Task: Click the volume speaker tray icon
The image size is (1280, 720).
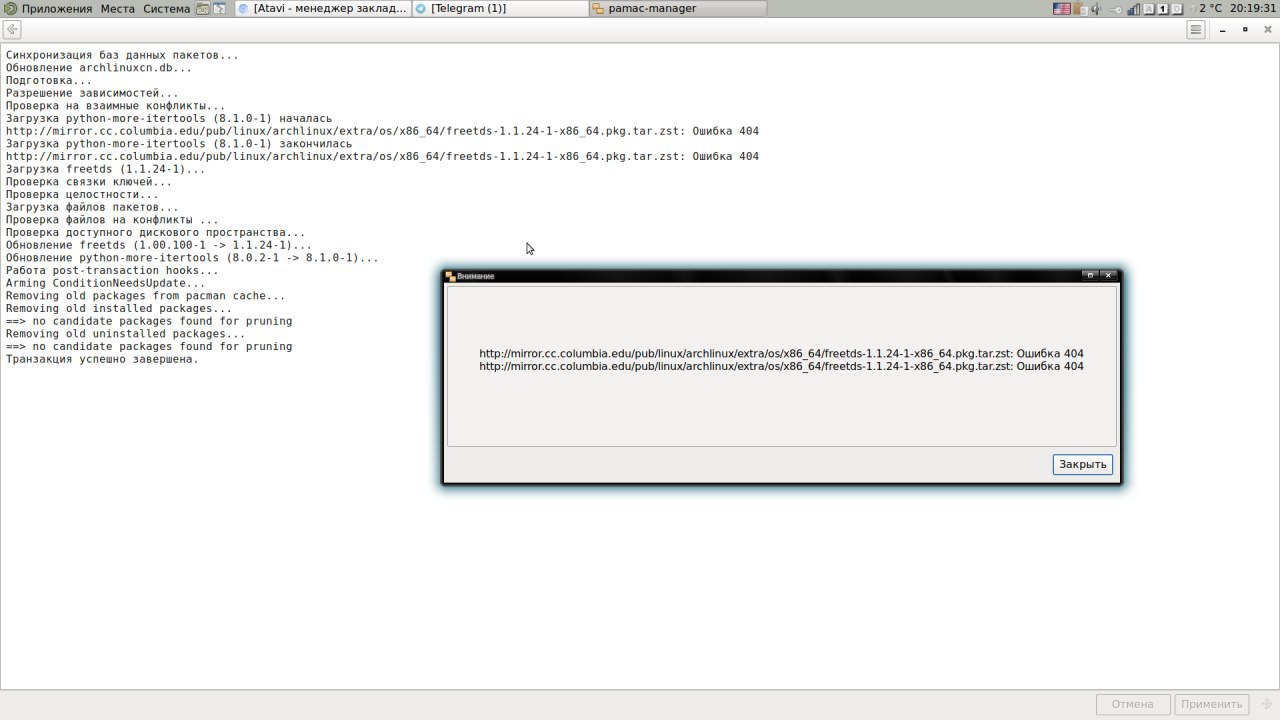Action: [1096, 9]
